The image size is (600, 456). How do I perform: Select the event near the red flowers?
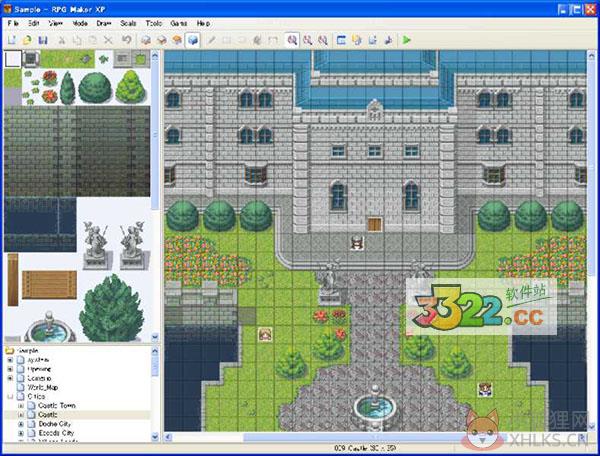(x=265, y=335)
